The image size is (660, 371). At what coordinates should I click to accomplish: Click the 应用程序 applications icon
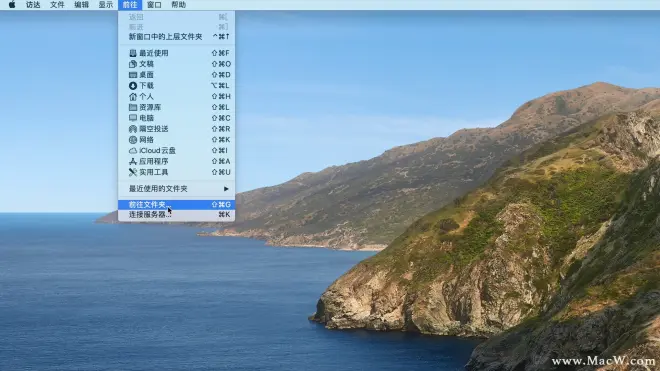(x=133, y=161)
